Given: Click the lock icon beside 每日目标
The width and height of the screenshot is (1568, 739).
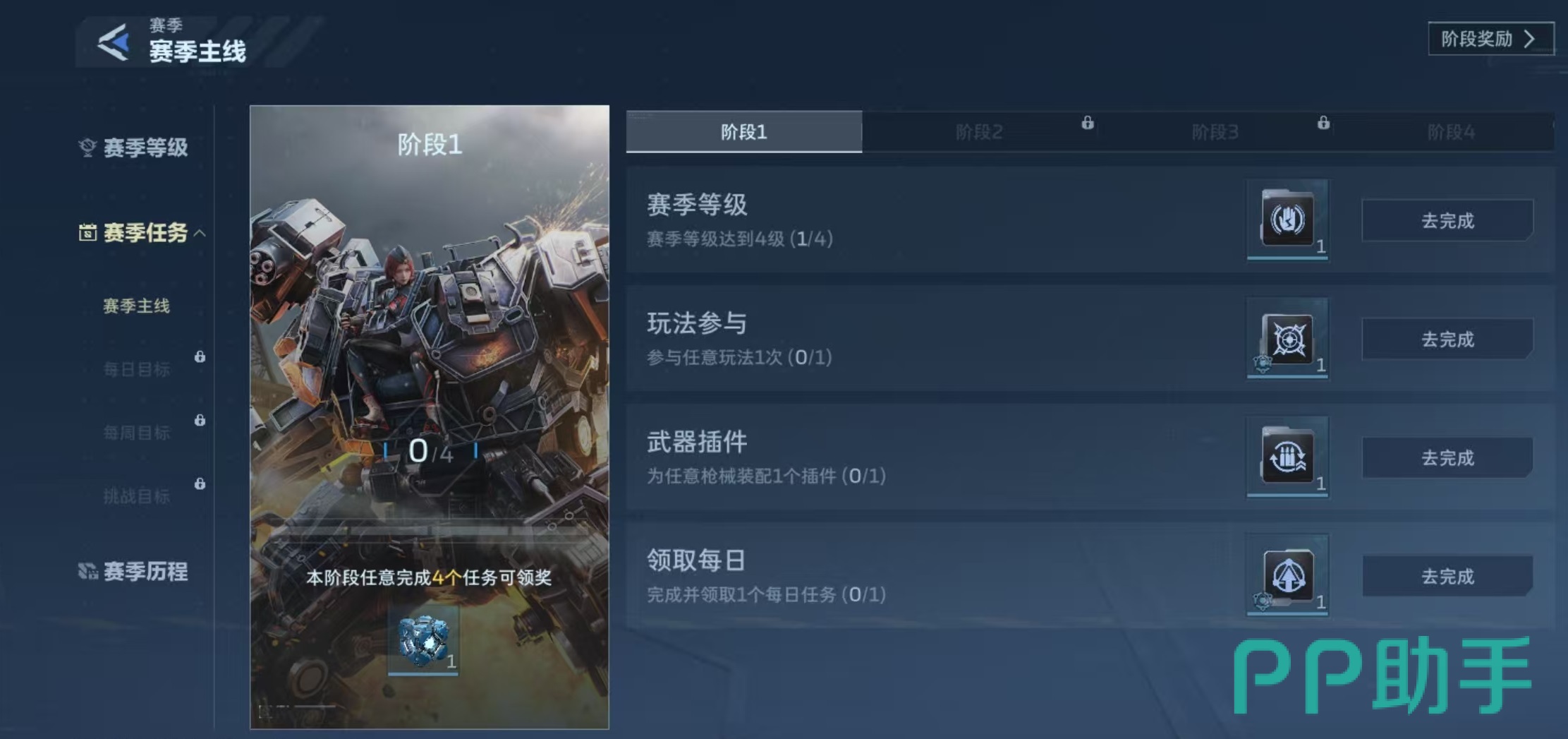Looking at the screenshot, I should pyautogui.click(x=200, y=356).
